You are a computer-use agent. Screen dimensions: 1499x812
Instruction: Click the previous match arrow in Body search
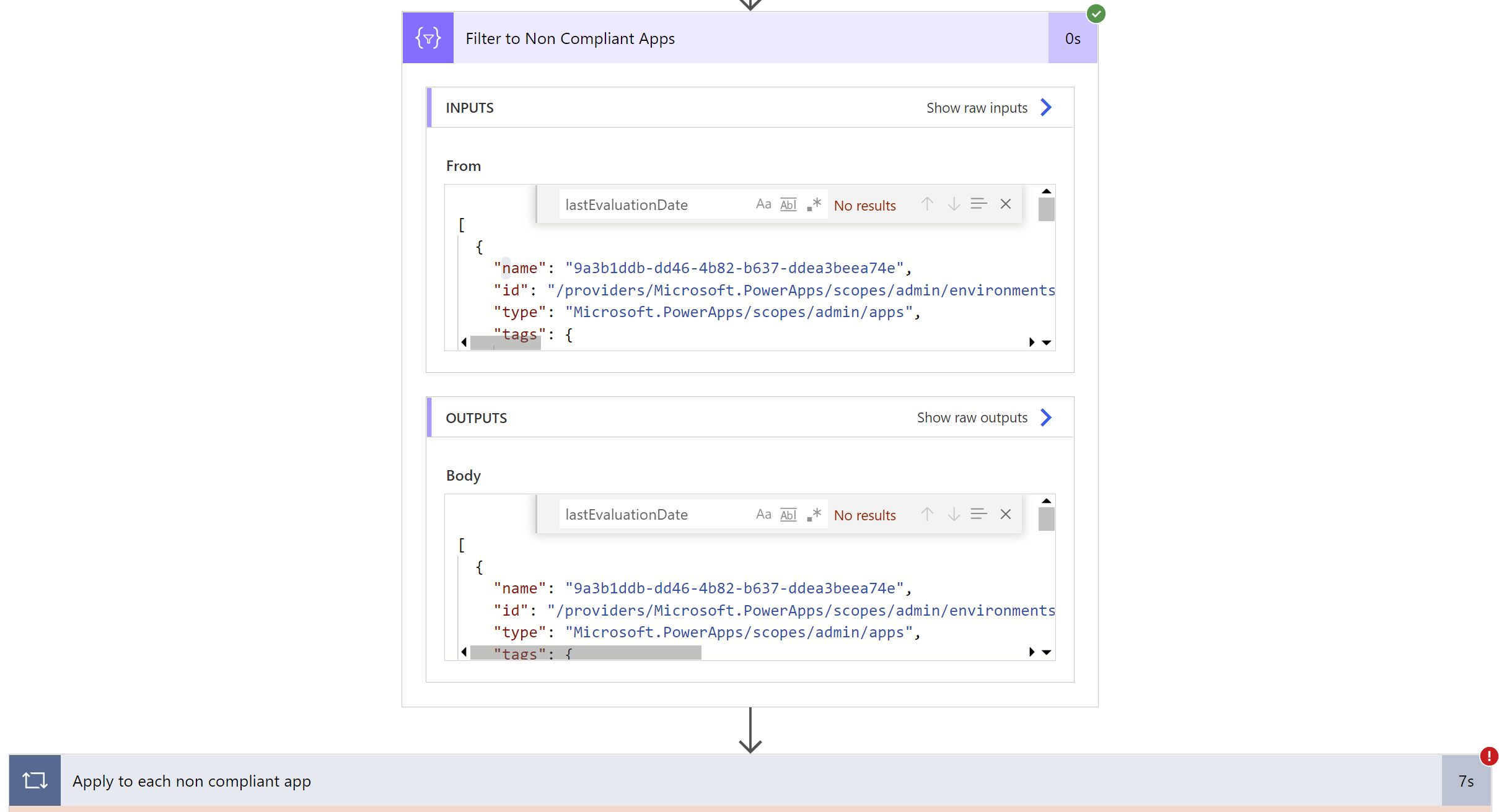(928, 513)
